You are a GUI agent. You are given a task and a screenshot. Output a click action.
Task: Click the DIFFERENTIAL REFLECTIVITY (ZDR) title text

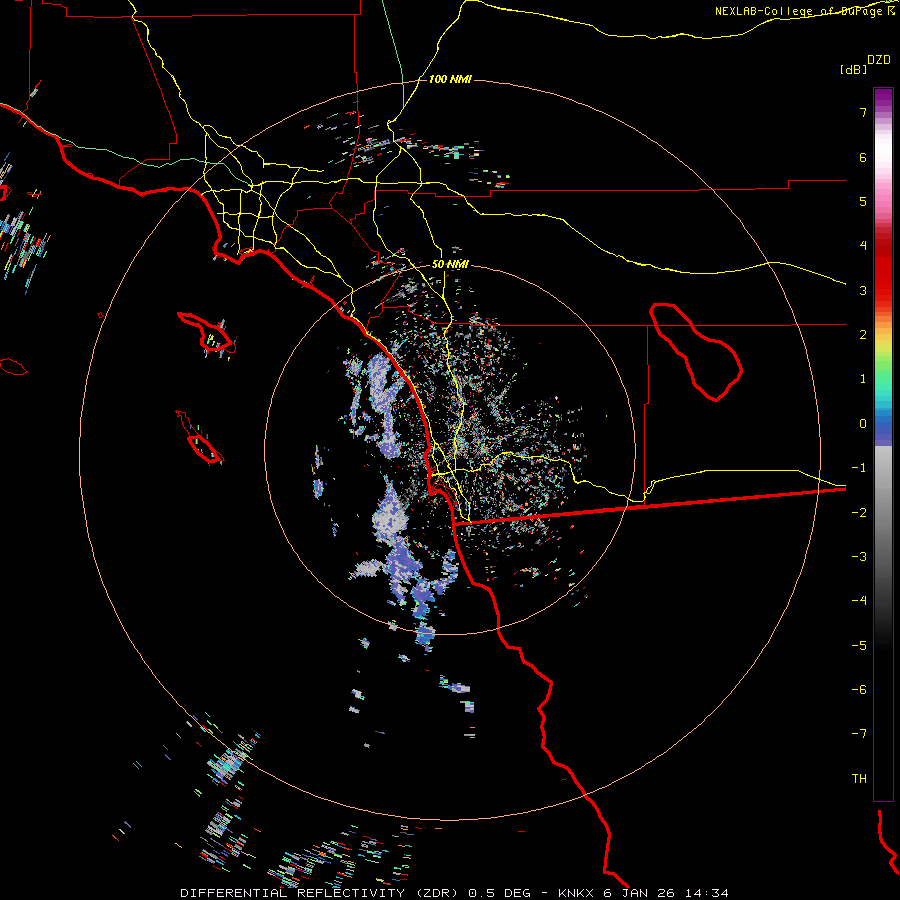click(x=321, y=893)
